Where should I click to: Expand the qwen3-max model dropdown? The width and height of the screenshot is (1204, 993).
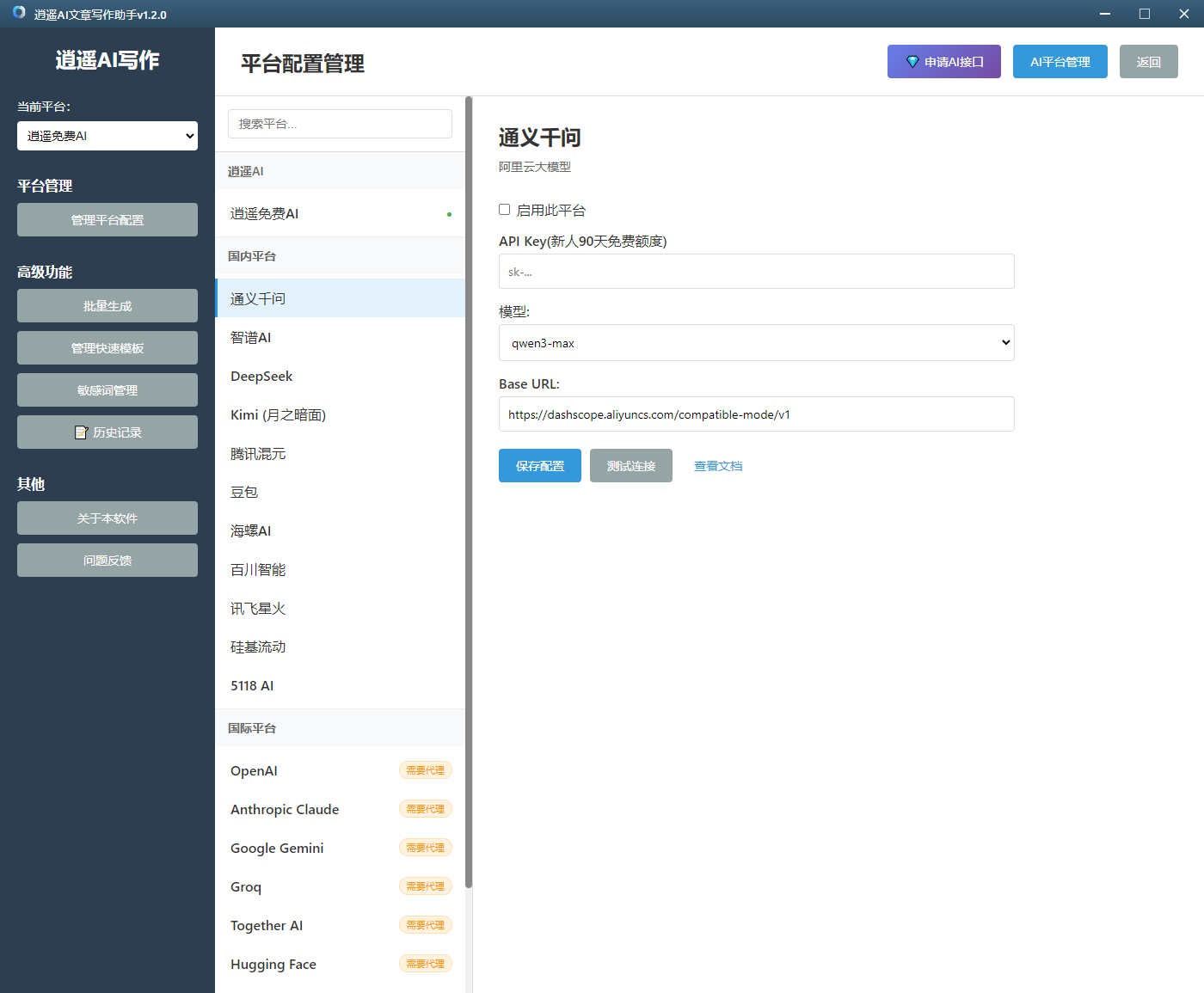coord(756,343)
